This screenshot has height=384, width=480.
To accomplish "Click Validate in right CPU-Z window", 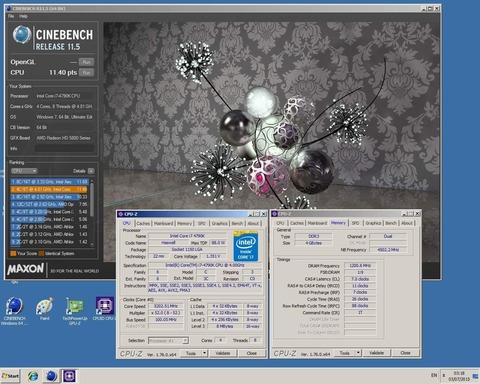I will click(x=376, y=353).
